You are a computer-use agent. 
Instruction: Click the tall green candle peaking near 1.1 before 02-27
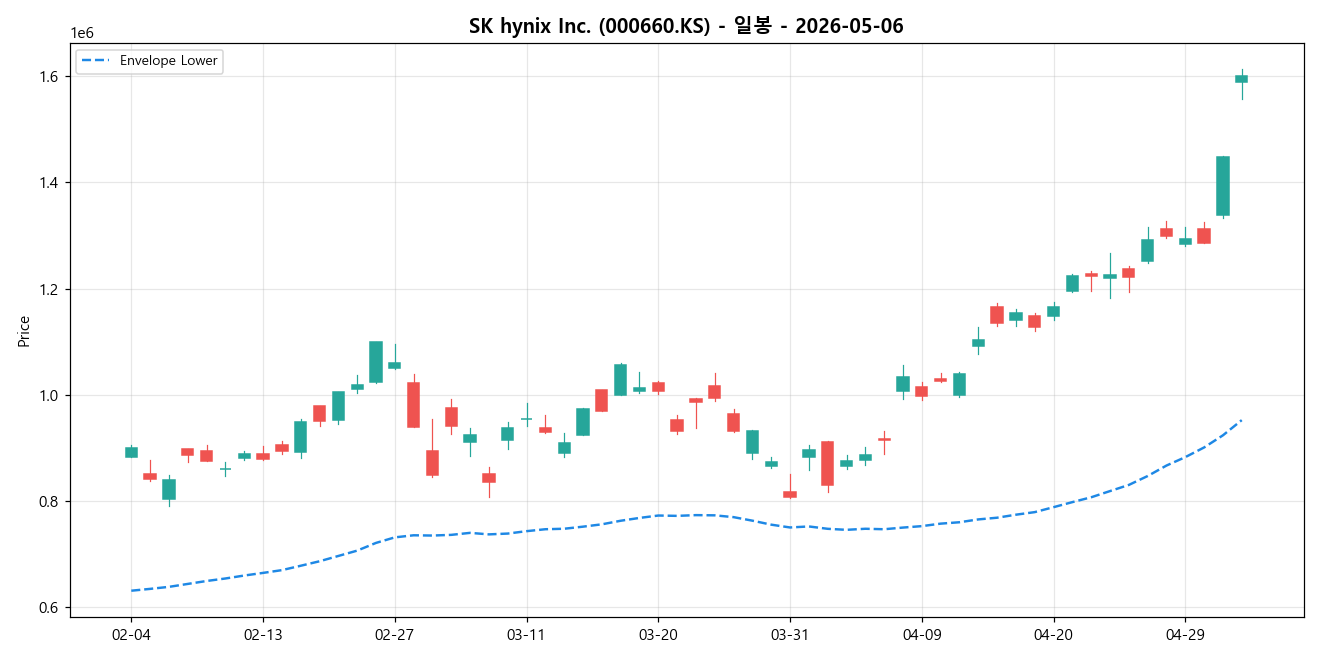pyautogui.click(x=376, y=362)
